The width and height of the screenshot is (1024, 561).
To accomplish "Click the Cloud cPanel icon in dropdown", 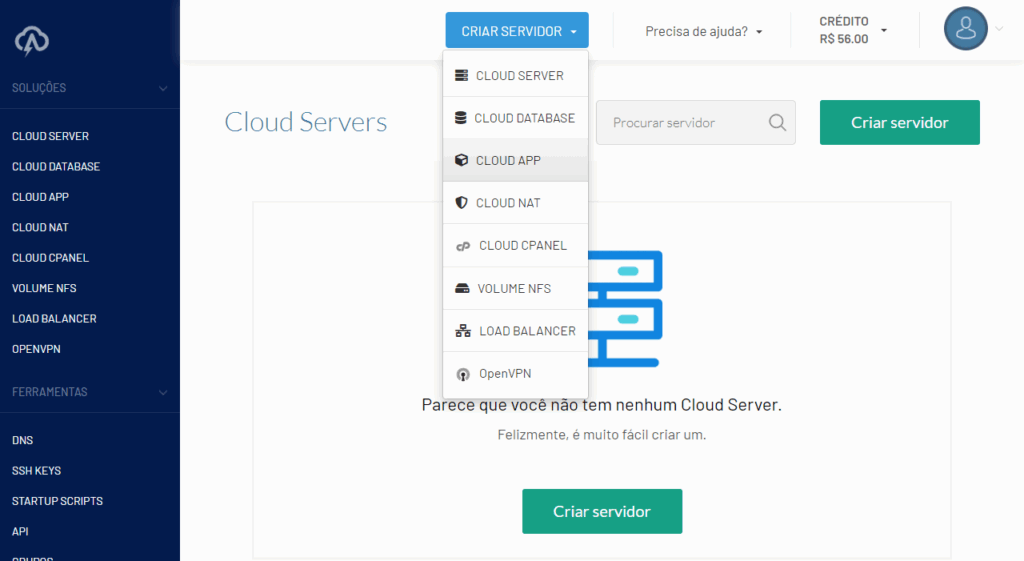I will 462,246.
